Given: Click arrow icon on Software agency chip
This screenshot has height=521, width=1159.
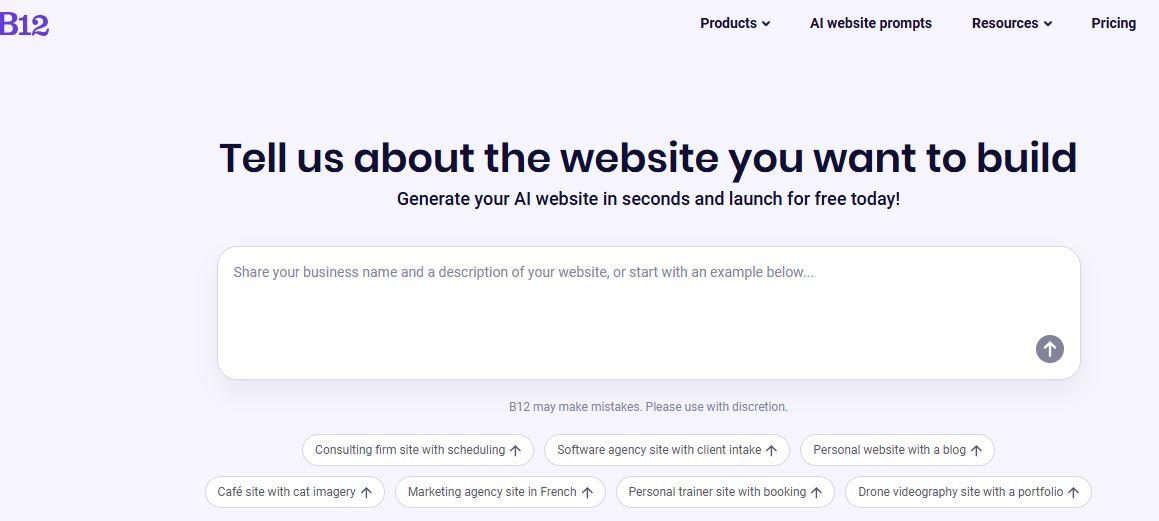Looking at the screenshot, I should (771, 451).
